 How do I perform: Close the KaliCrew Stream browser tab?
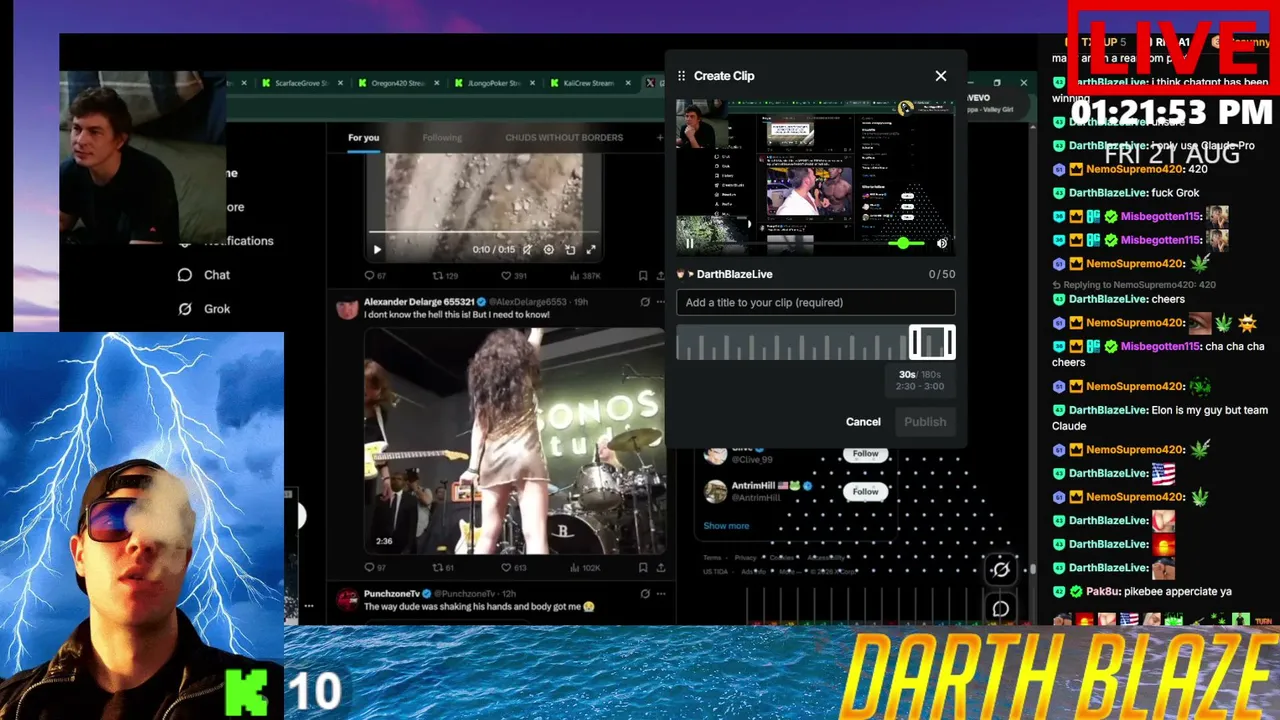pyautogui.click(x=626, y=83)
